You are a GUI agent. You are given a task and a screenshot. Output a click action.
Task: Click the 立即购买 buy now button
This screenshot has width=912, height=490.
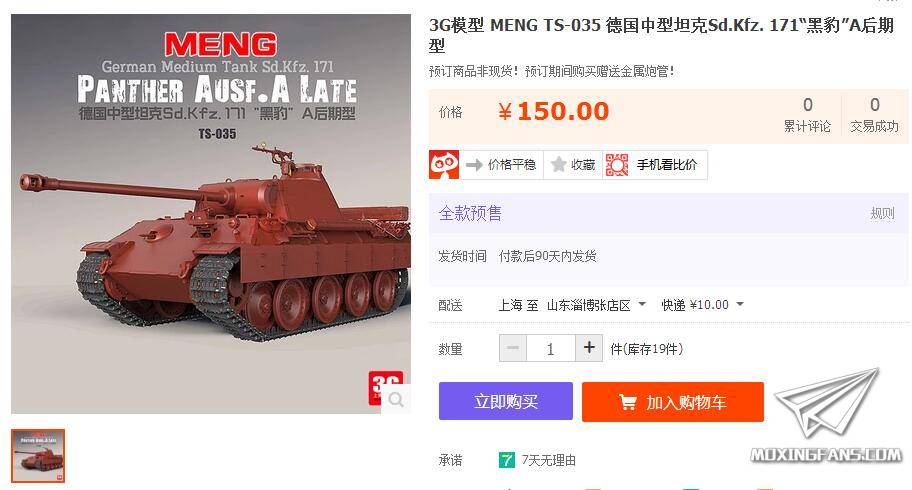tap(505, 402)
